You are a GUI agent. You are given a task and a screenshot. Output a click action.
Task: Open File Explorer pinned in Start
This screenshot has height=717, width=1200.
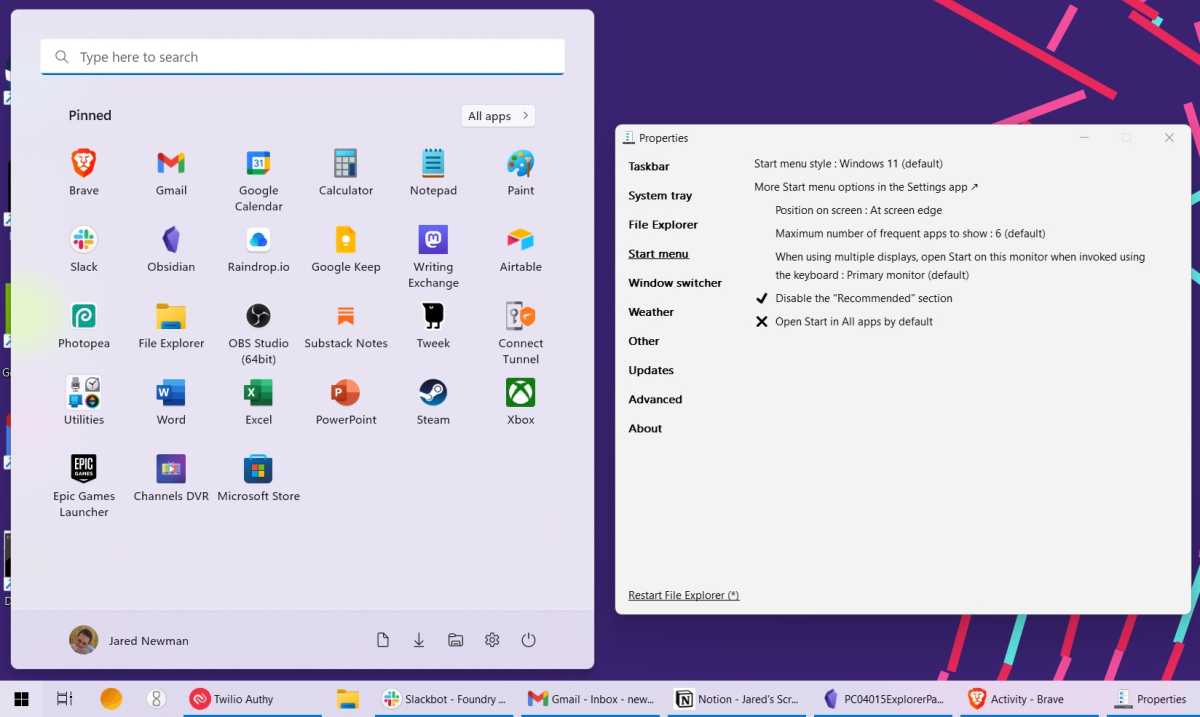click(171, 325)
